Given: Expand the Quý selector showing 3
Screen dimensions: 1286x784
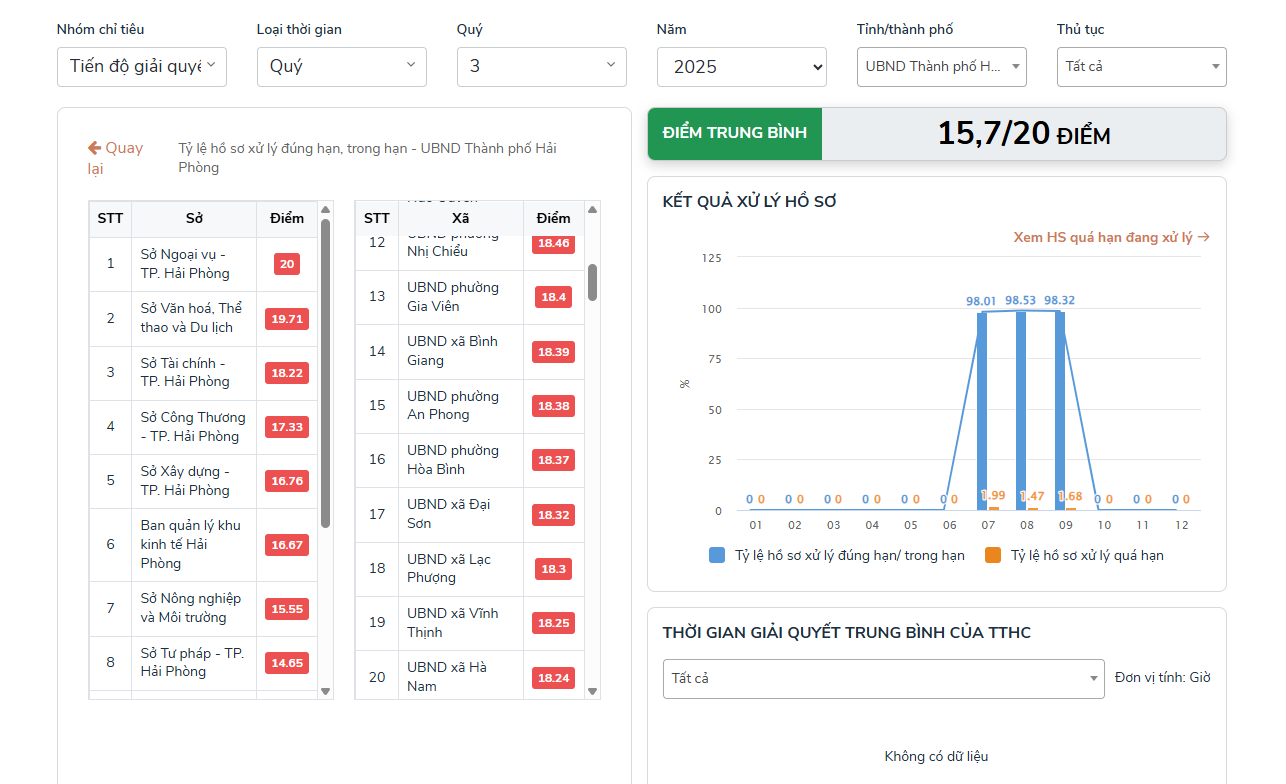Looking at the screenshot, I should tap(542, 67).
